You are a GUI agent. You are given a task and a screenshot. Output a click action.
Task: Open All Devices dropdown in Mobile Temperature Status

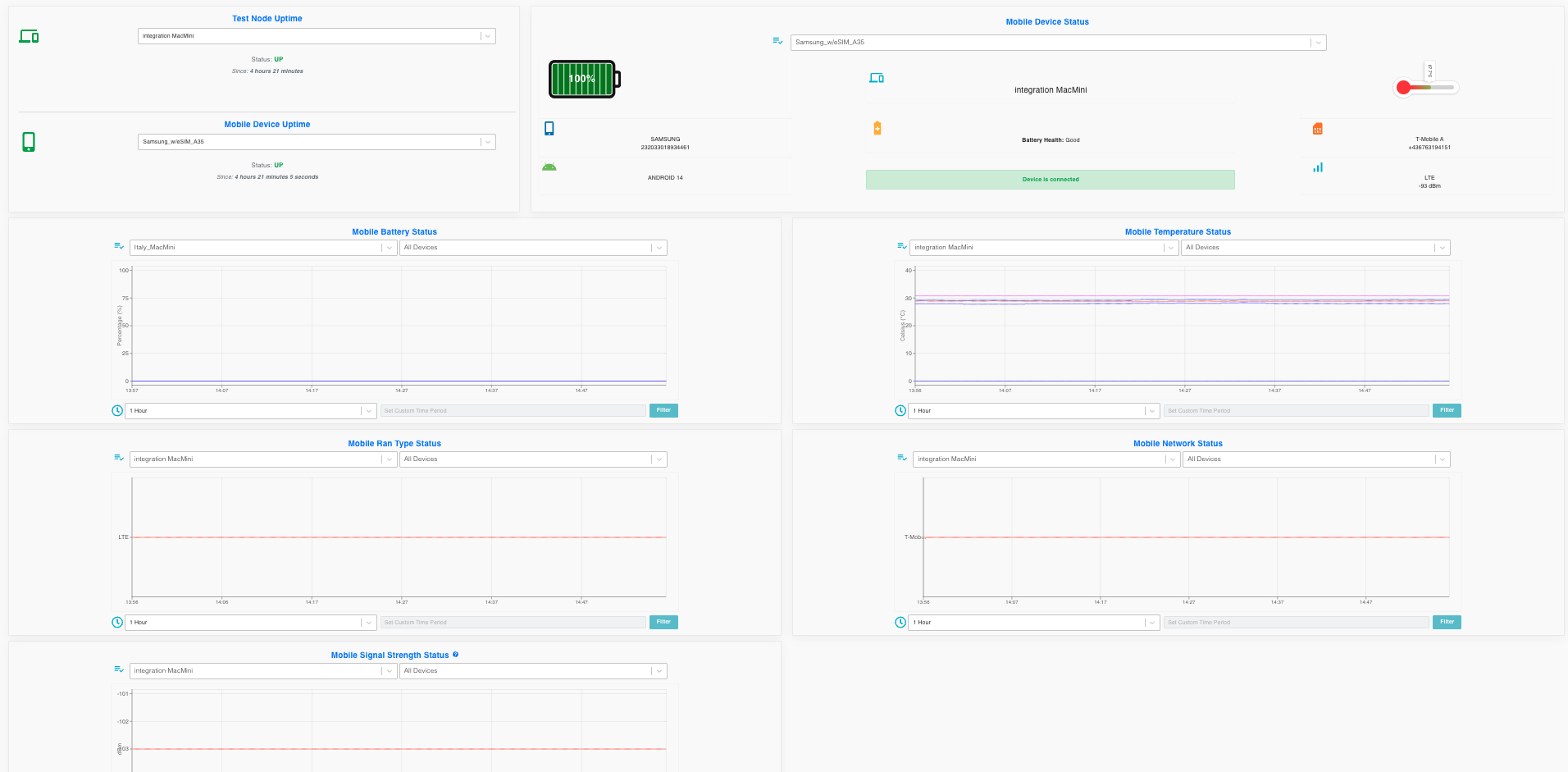click(1315, 248)
